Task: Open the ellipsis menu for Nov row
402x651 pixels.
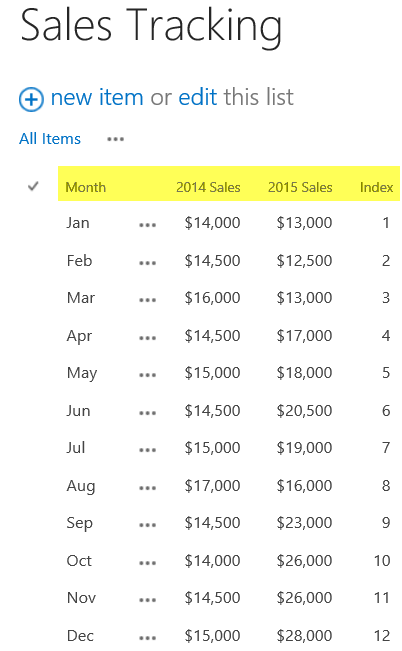Action: click(147, 600)
